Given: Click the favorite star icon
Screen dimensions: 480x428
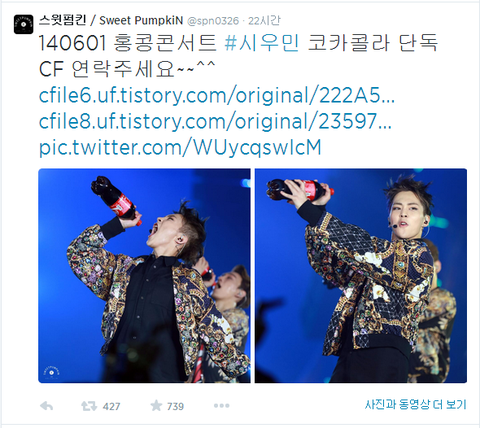Looking at the screenshot, I should coord(156,406).
